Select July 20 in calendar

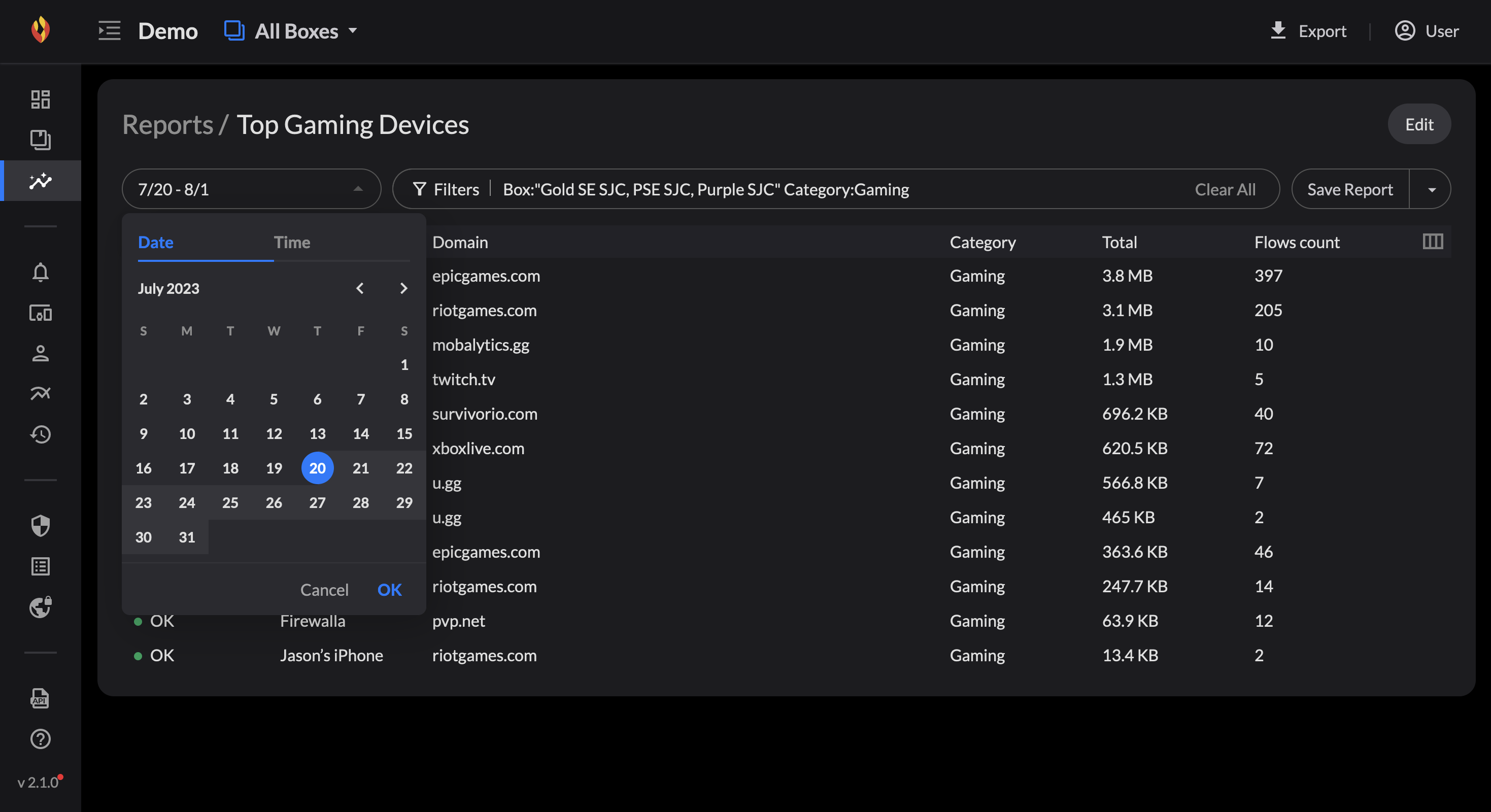317,467
